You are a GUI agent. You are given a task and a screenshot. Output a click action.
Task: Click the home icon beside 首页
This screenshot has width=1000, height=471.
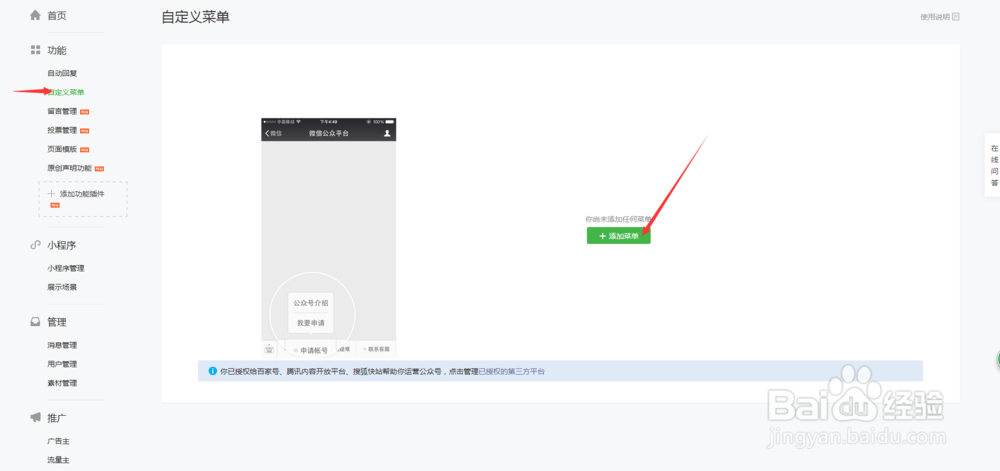36,15
